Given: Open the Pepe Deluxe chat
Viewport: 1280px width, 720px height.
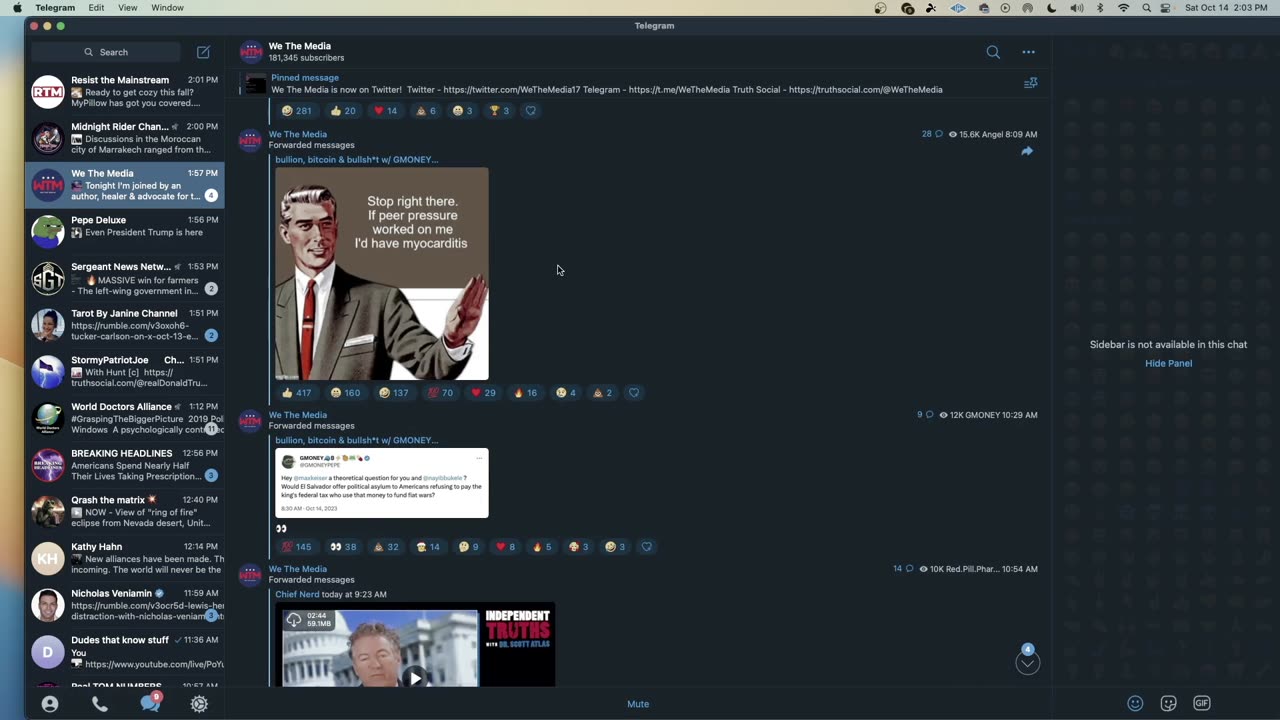Looking at the screenshot, I should pyautogui.click(x=125, y=231).
